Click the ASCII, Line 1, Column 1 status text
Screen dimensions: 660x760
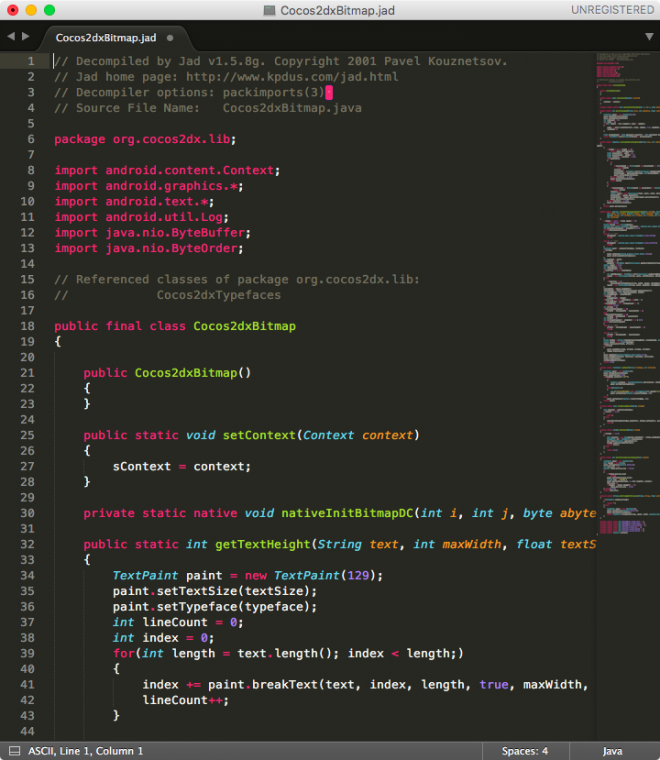[85, 751]
